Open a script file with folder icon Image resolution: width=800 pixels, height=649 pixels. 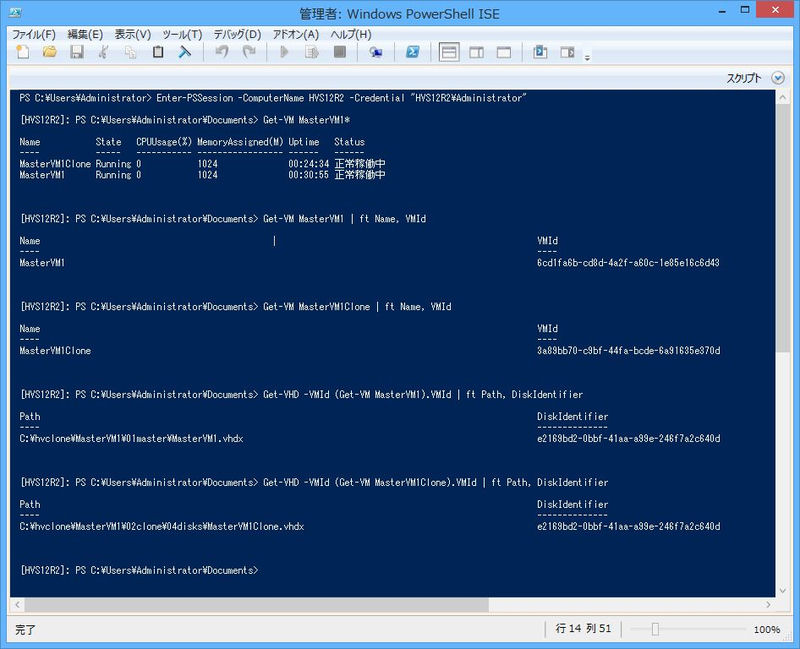coord(49,52)
